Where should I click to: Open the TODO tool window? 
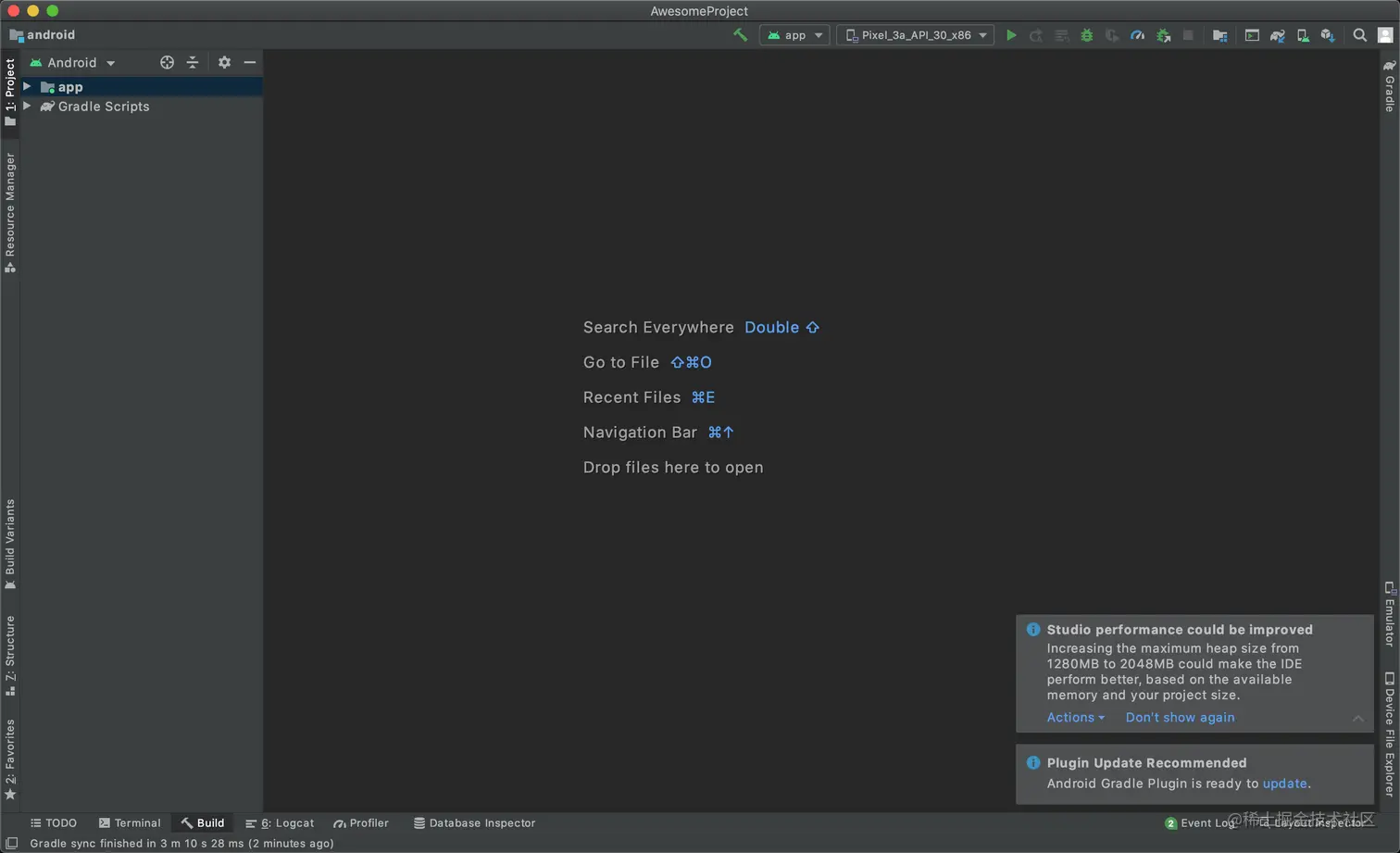click(54, 822)
